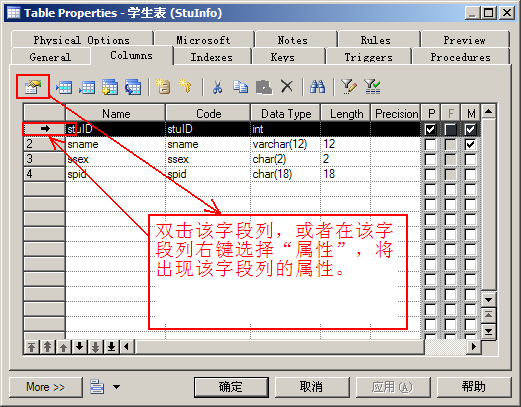Click the Create Index toolbar icon
This screenshot has width=521, height=407.
163,87
